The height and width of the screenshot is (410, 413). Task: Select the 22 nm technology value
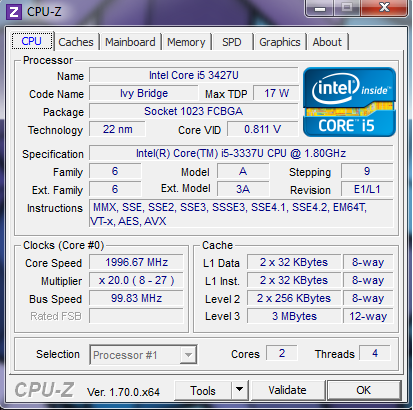[117, 129]
